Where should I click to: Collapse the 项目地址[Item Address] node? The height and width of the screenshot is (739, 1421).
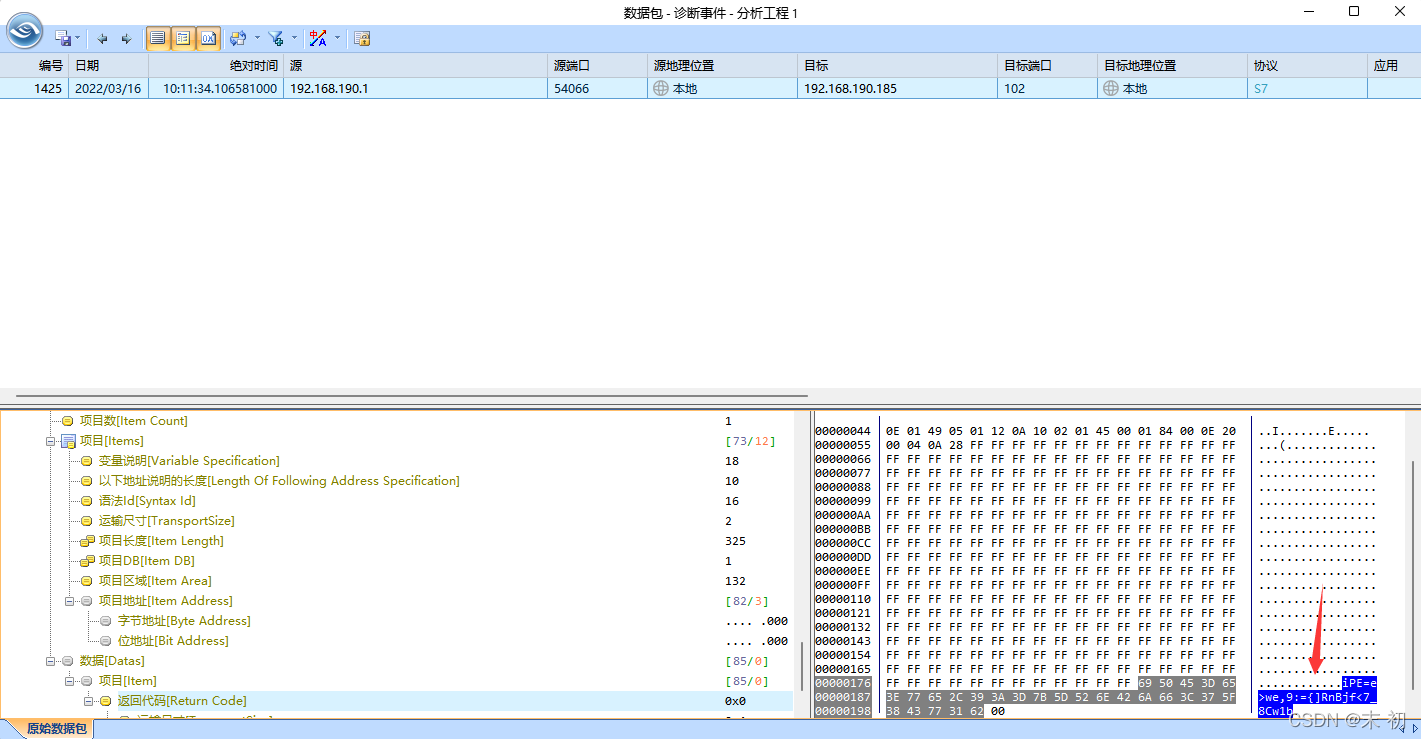70,601
